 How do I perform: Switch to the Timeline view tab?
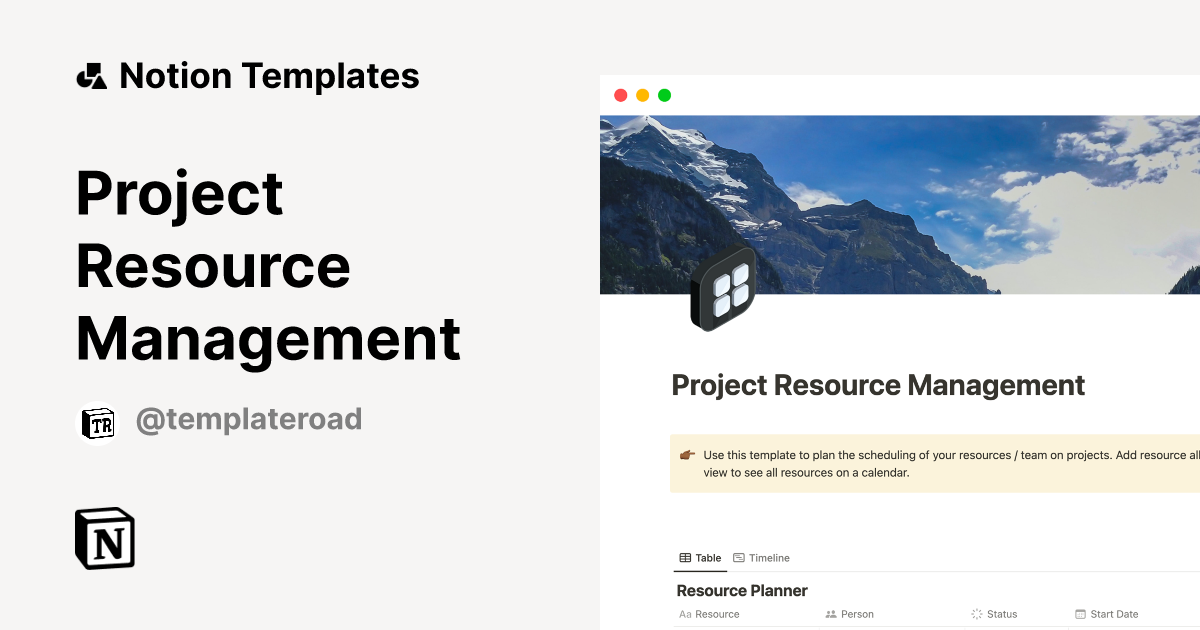[x=761, y=558]
